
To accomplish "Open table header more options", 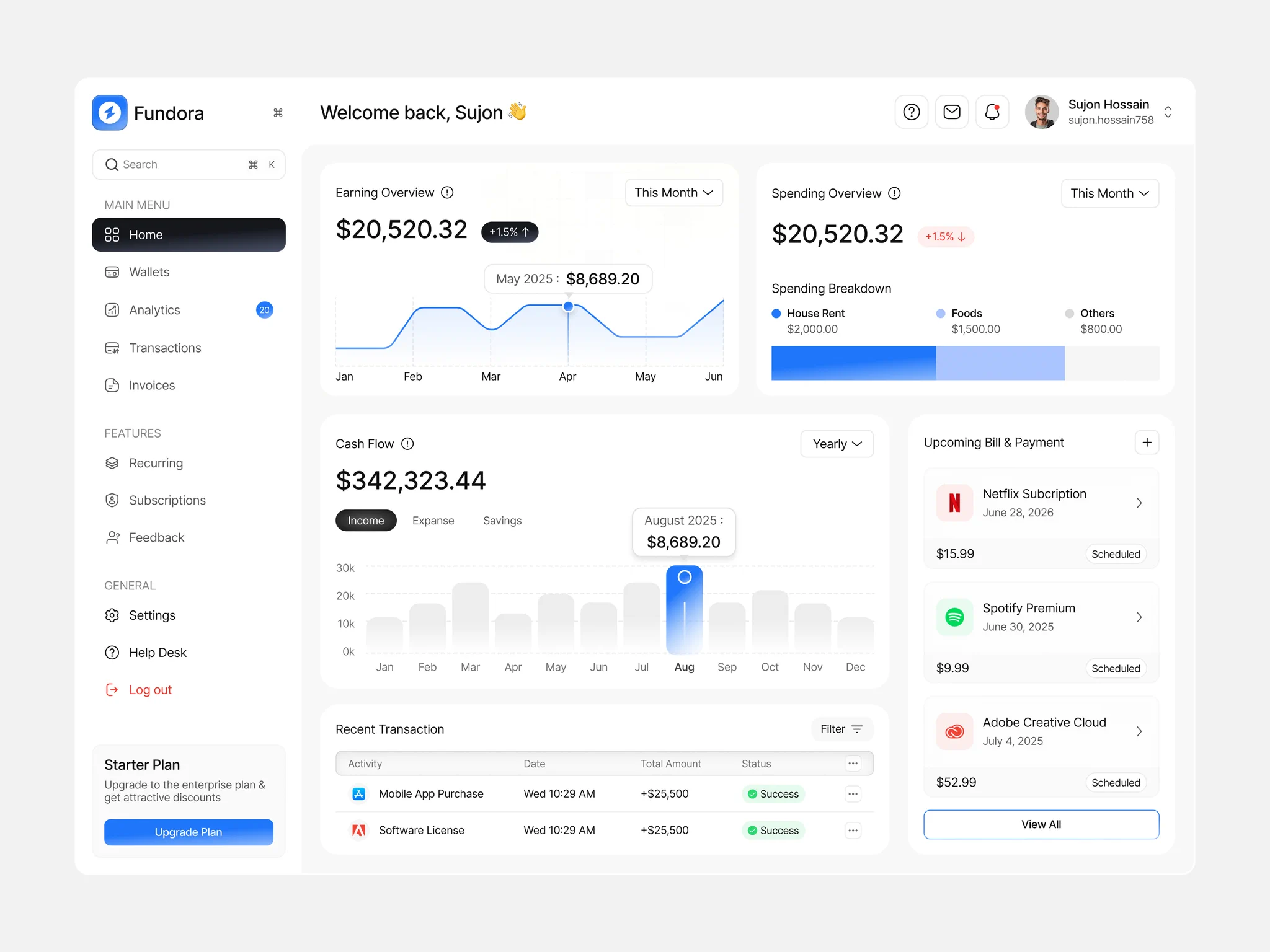I will 853,764.
